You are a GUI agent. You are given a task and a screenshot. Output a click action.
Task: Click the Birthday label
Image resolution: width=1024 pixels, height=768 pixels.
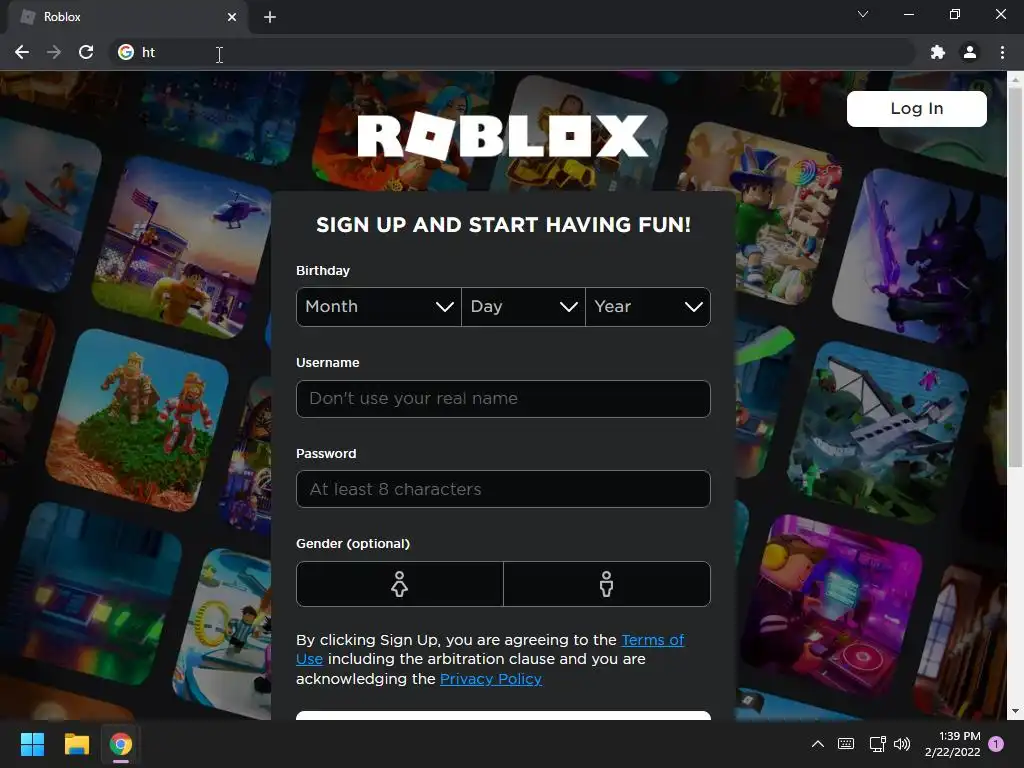click(x=323, y=270)
